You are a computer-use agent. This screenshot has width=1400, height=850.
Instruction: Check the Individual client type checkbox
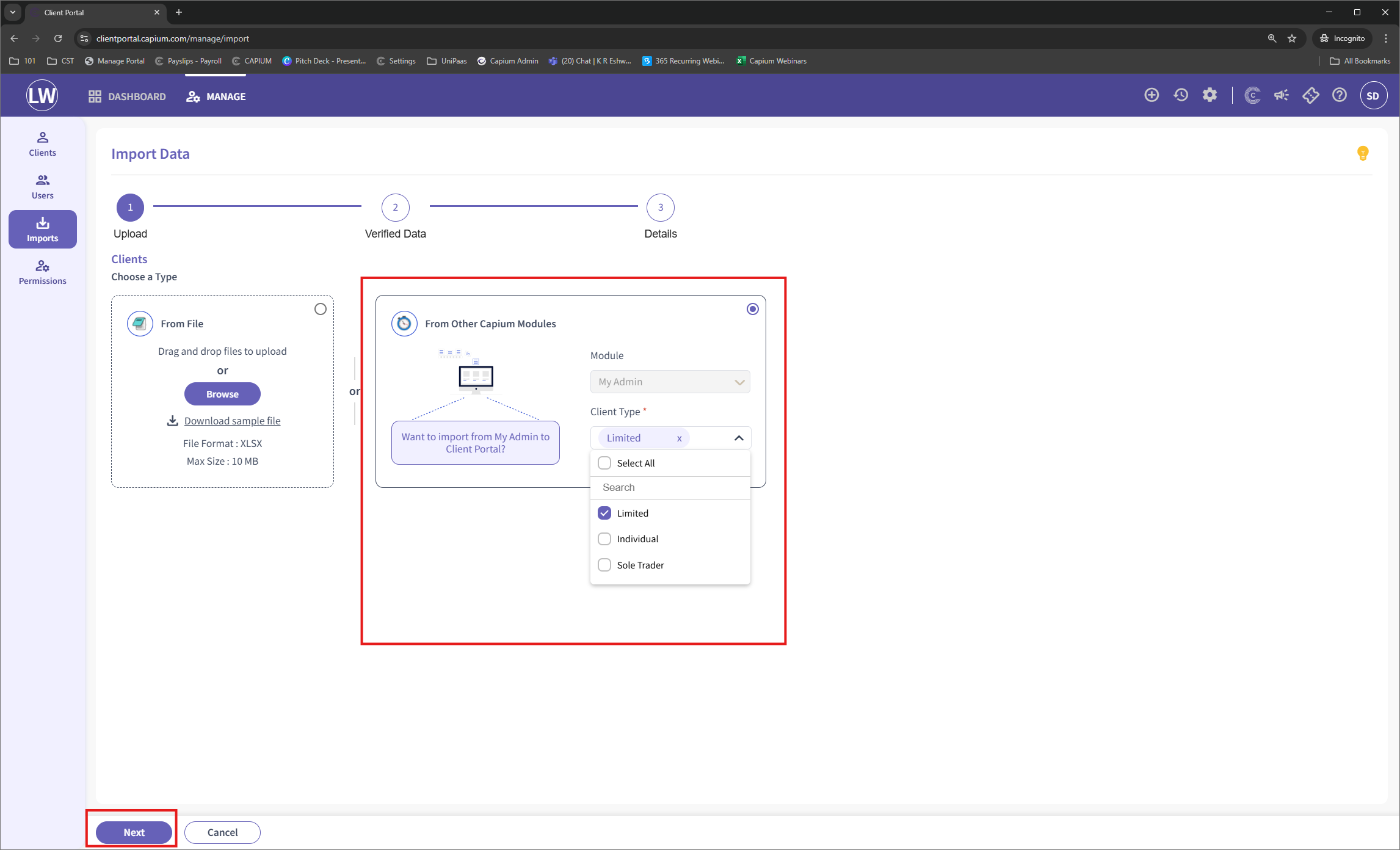pyautogui.click(x=604, y=539)
